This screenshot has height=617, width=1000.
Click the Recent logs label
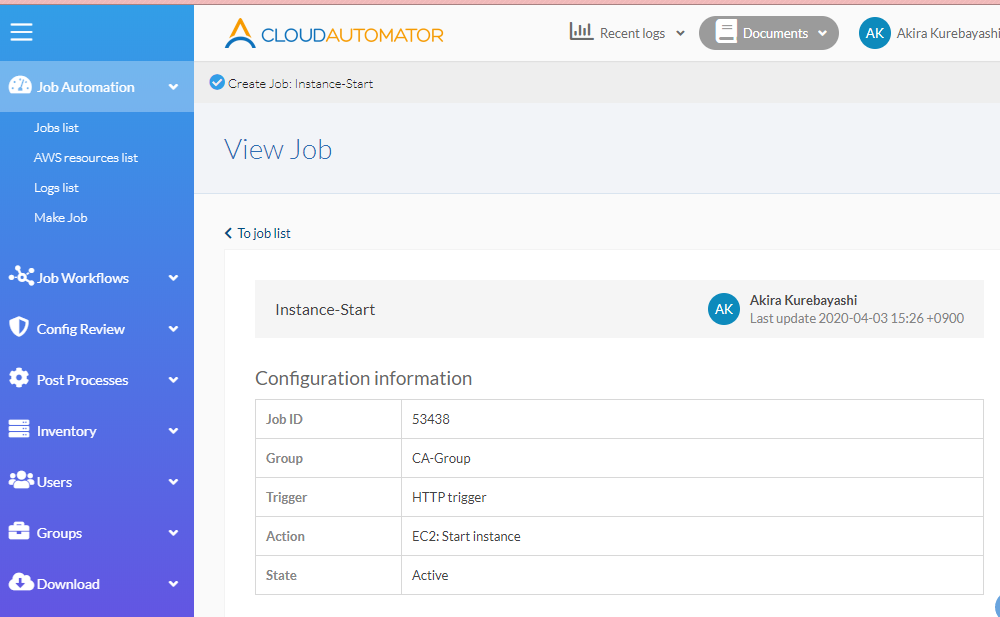633,33
